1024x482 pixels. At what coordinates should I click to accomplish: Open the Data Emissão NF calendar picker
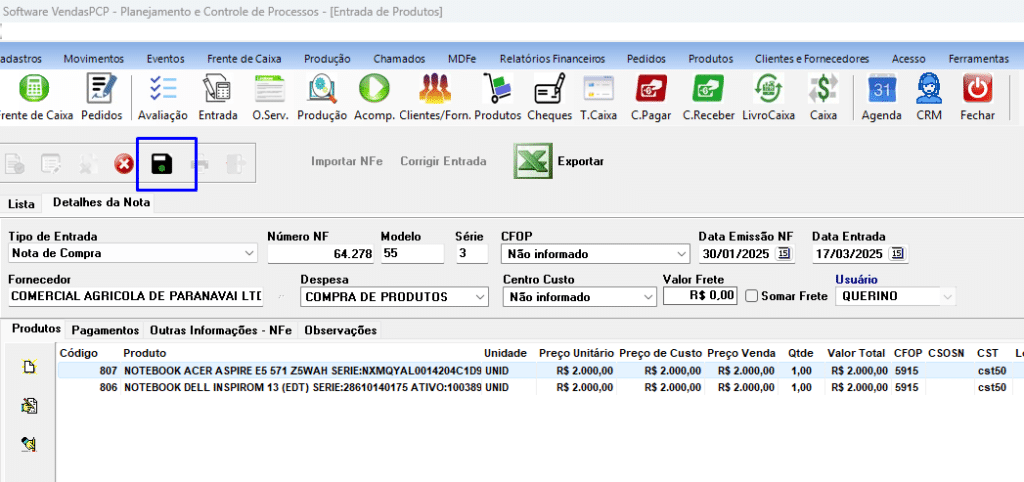[x=784, y=253]
